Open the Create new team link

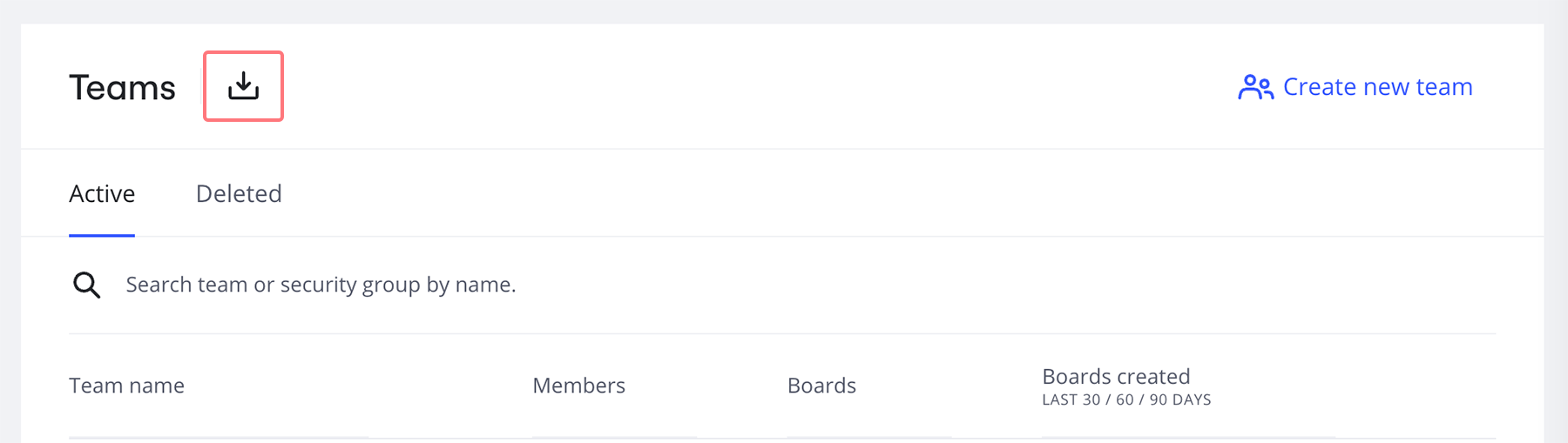tap(1377, 87)
